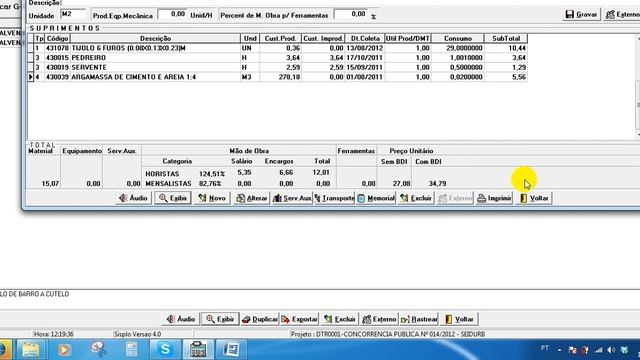Click the Descrição column header

[156, 38]
